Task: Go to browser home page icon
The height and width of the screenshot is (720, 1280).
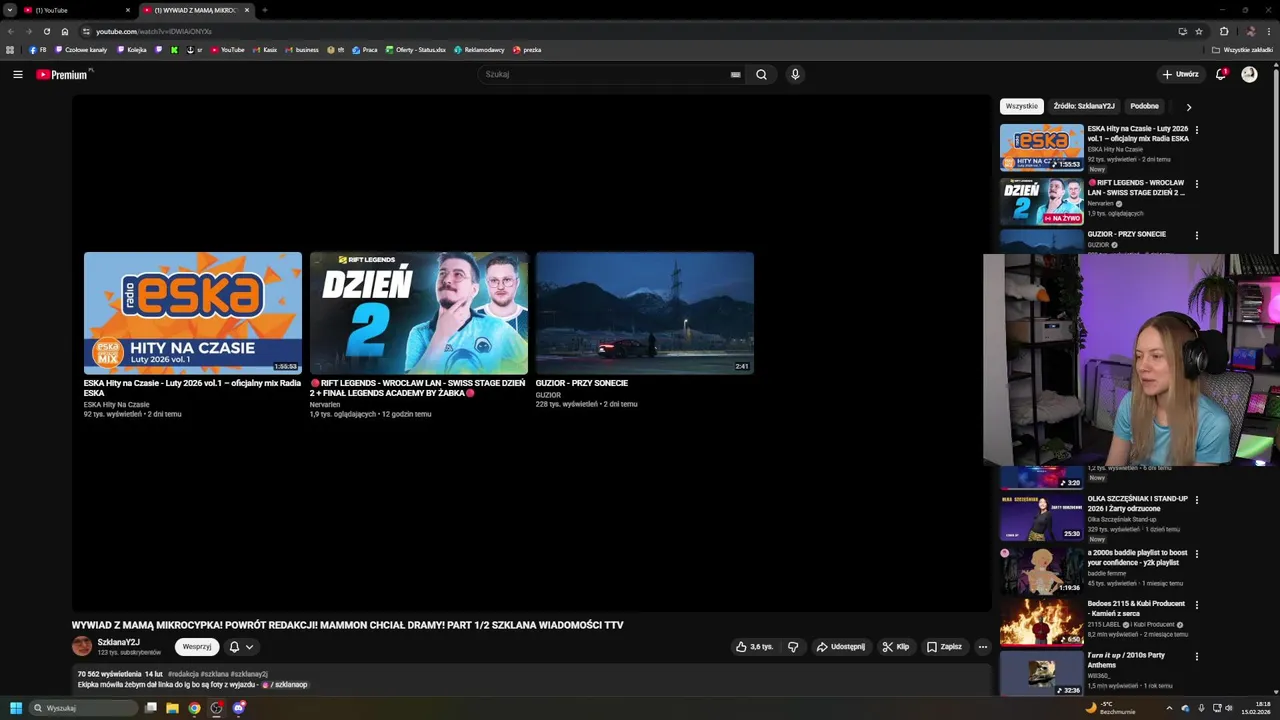Action: click(x=65, y=31)
